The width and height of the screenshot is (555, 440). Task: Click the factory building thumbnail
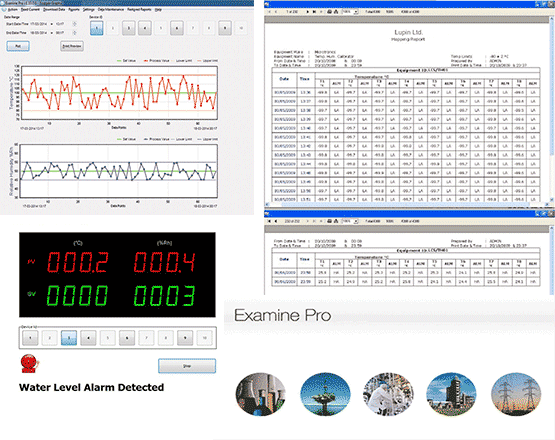[451, 394]
